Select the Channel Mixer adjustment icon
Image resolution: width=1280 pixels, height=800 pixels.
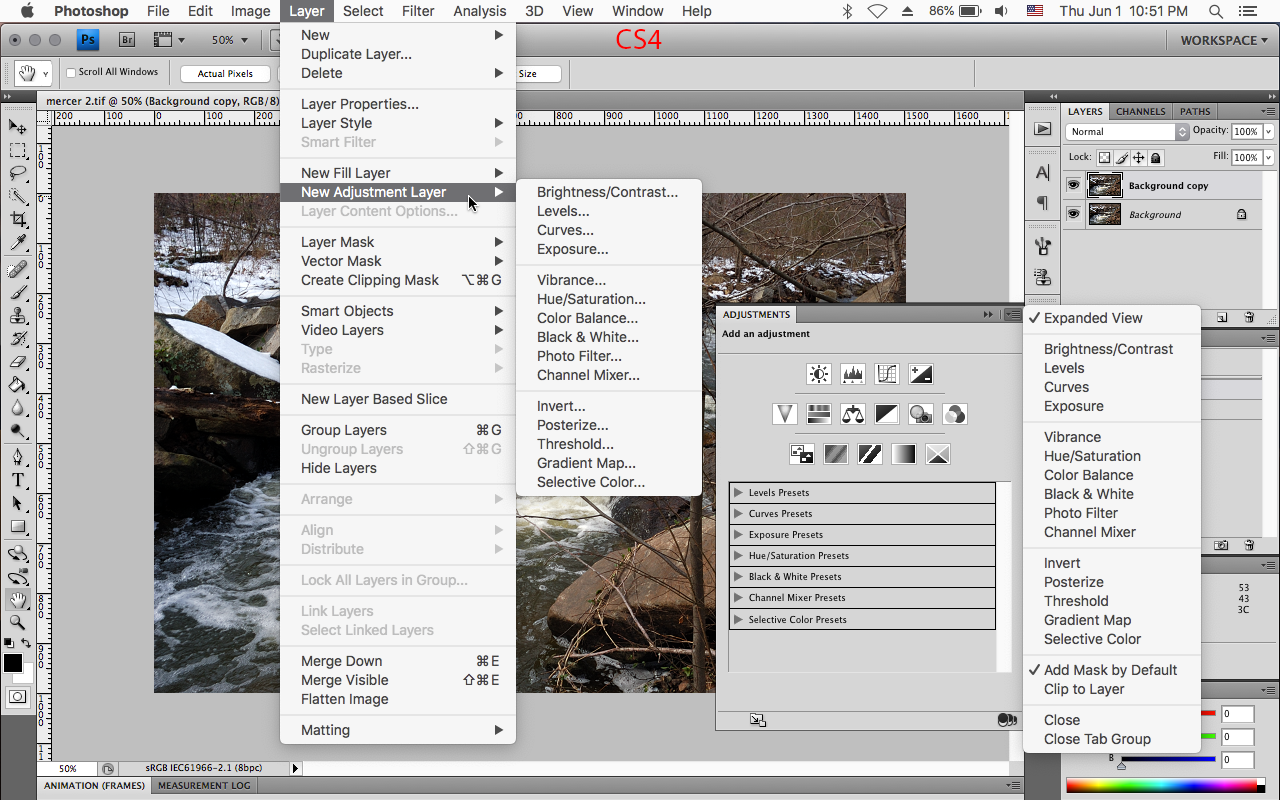[x=954, y=413]
